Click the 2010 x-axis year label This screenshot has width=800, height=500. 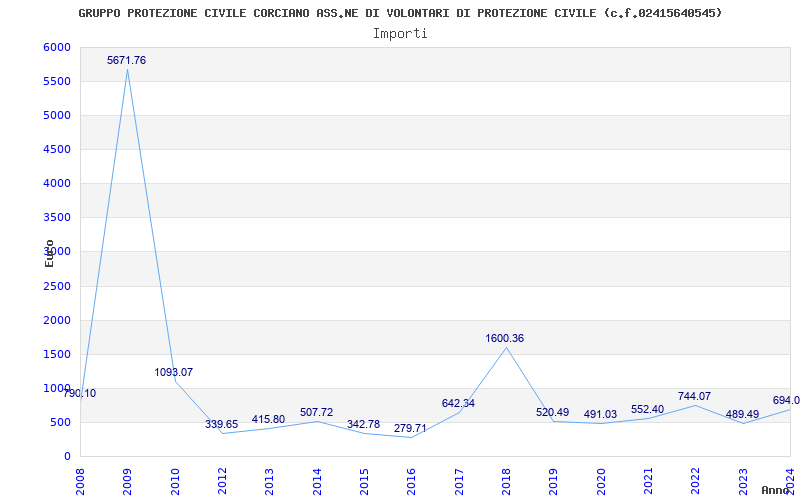tap(174, 481)
